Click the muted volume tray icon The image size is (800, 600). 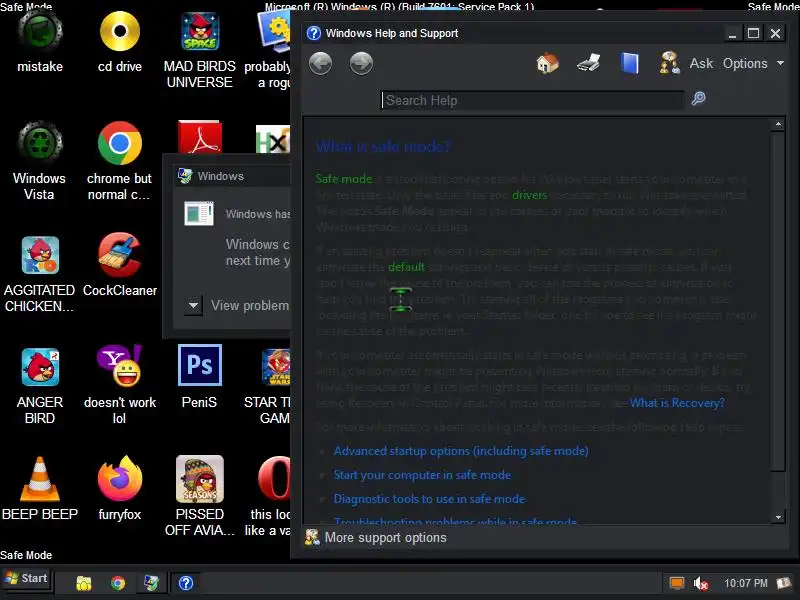[x=701, y=583]
